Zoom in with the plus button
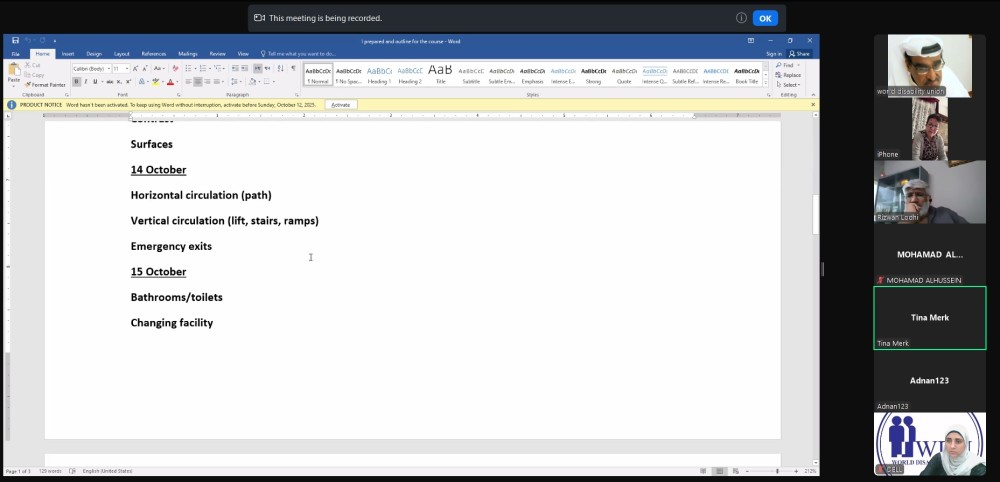 [x=799, y=471]
